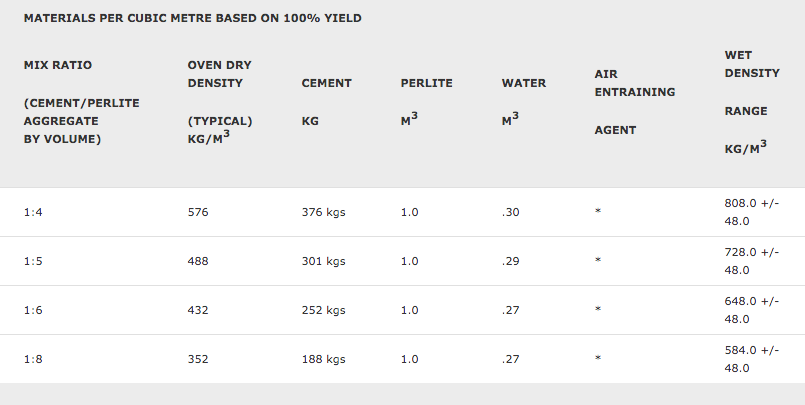The height and width of the screenshot is (405, 805).
Task: Select the 1:8 mix ratio cell
Action: [33, 359]
